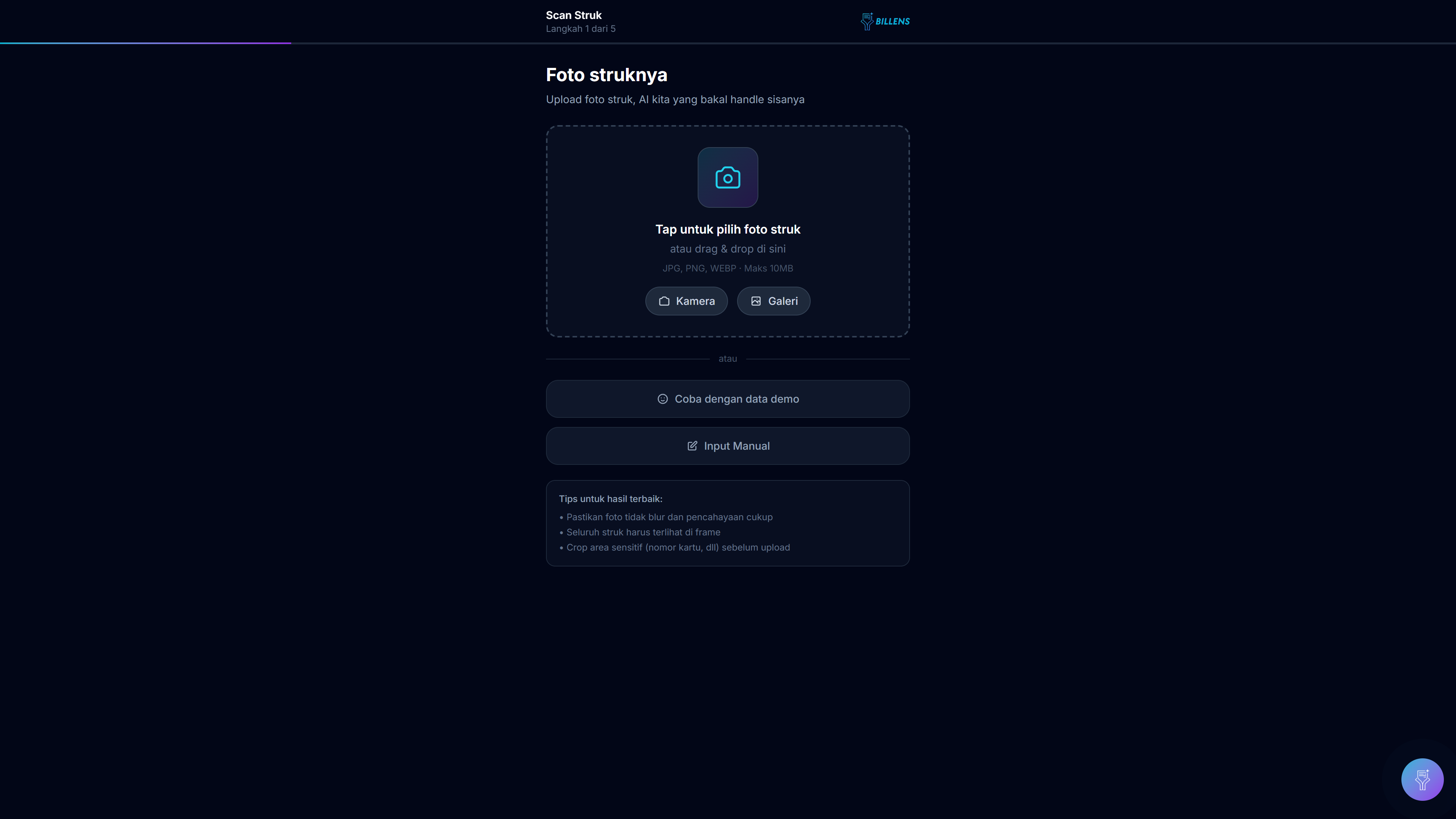Click 'Tap untuk pilih foto struk' text
The height and width of the screenshot is (819, 1456).
(728, 229)
